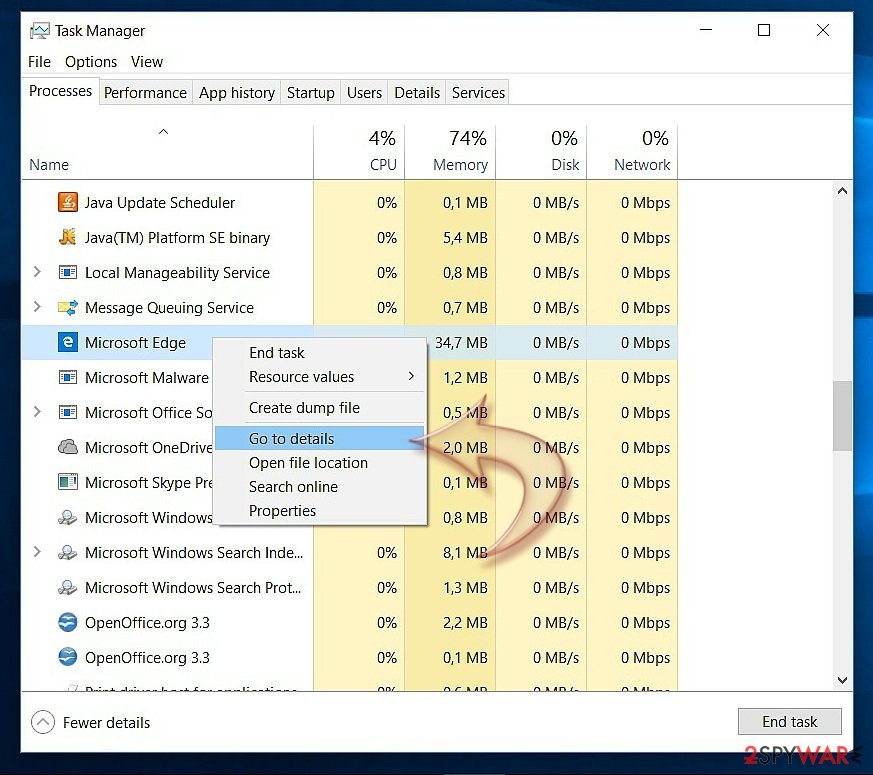Viewport: 873px width, 775px height.
Task: Click the Fewer details circle arrow icon
Action: click(43, 722)
